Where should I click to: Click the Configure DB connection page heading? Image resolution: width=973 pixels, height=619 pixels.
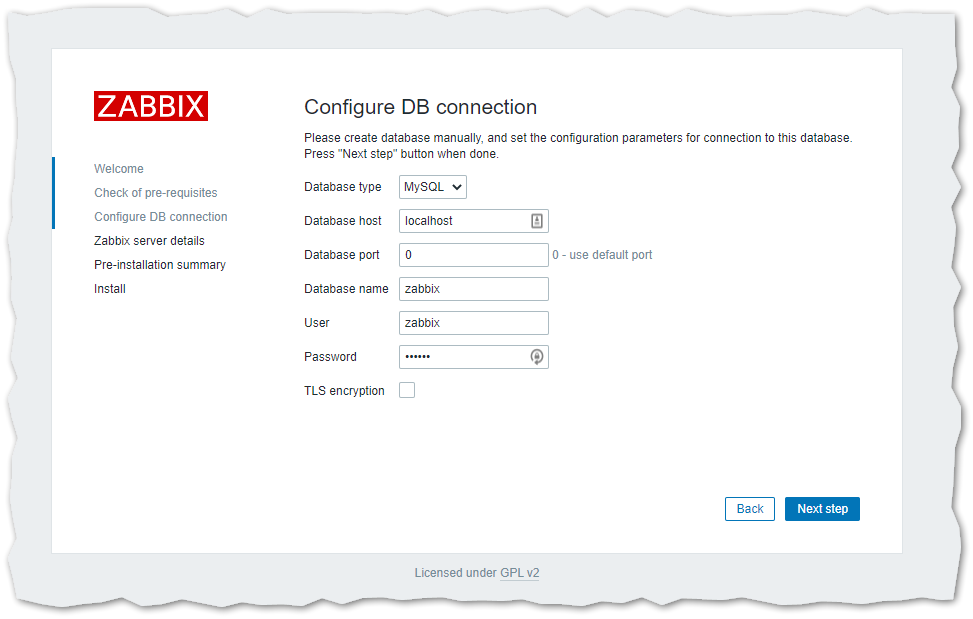[420, 107]
